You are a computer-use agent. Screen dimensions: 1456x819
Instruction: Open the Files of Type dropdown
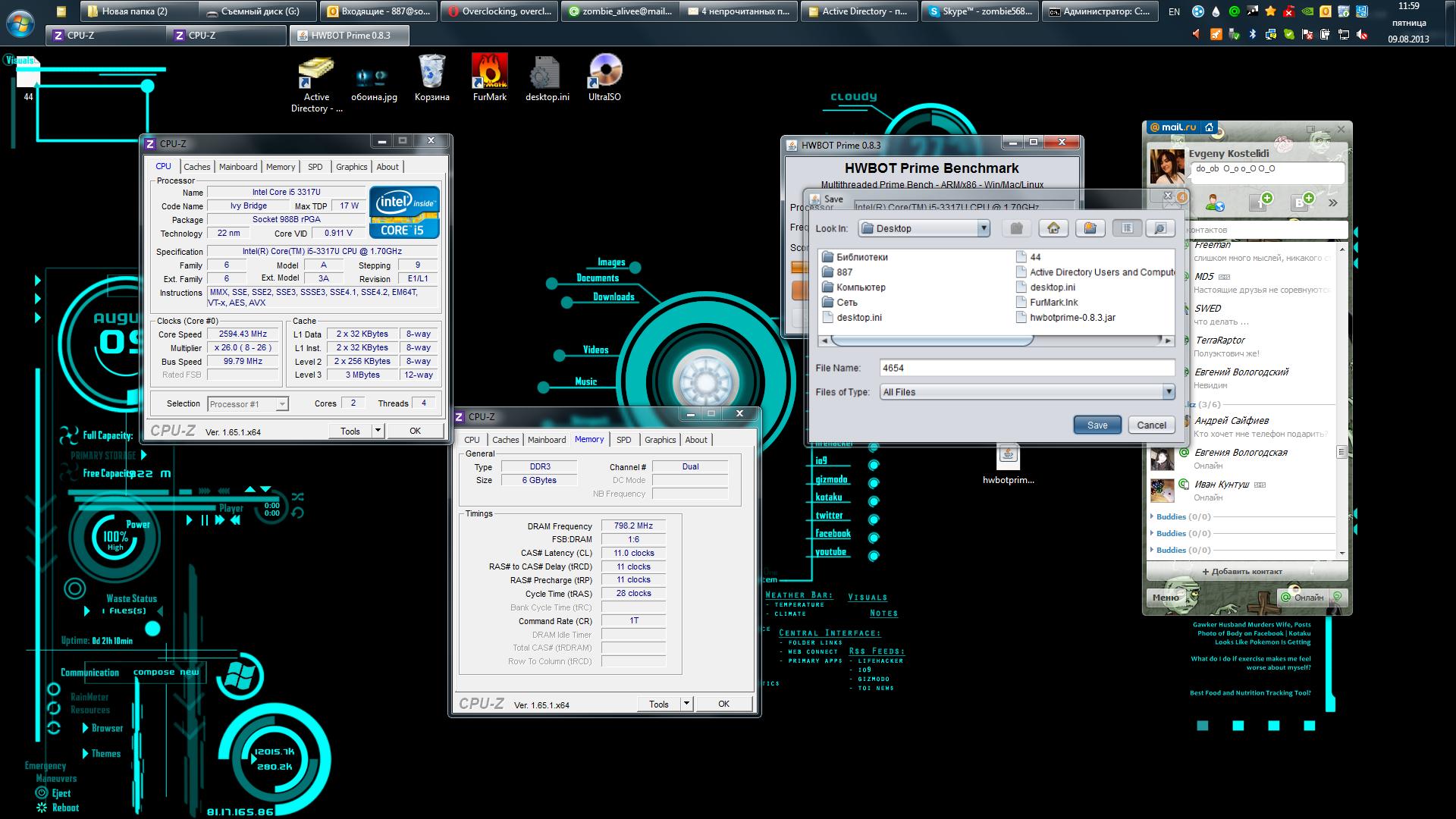coord(1028,392)
